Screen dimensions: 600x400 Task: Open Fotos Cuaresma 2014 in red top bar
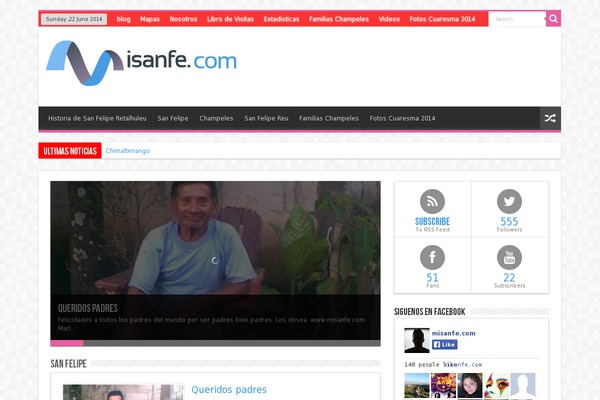tap(442, 19)
